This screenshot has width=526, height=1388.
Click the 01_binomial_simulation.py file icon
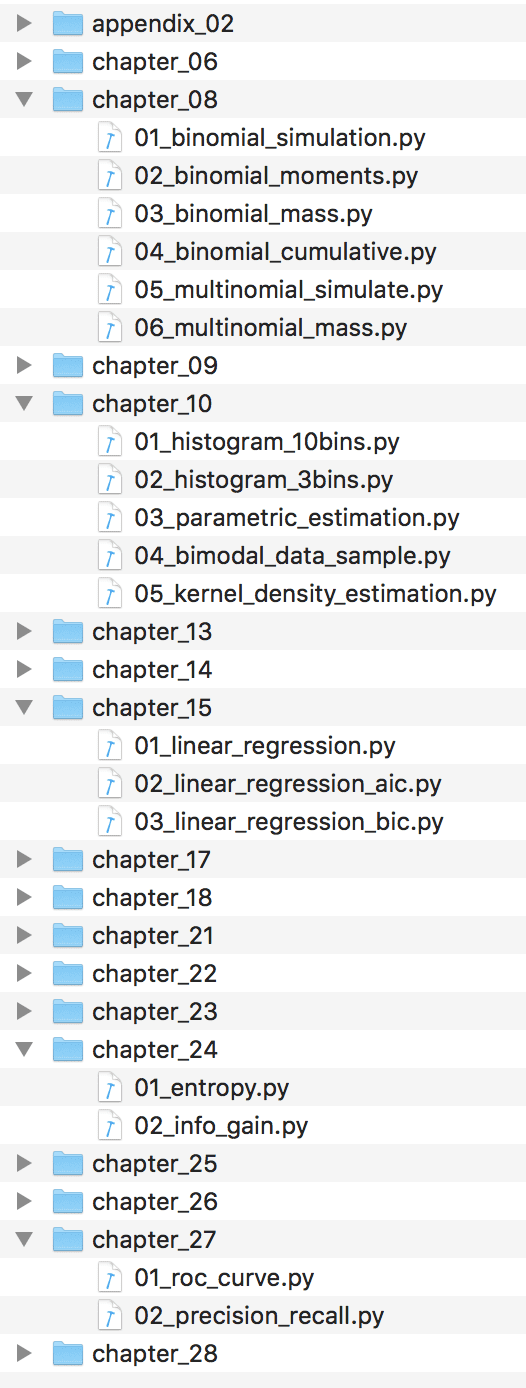click(108, 138)
